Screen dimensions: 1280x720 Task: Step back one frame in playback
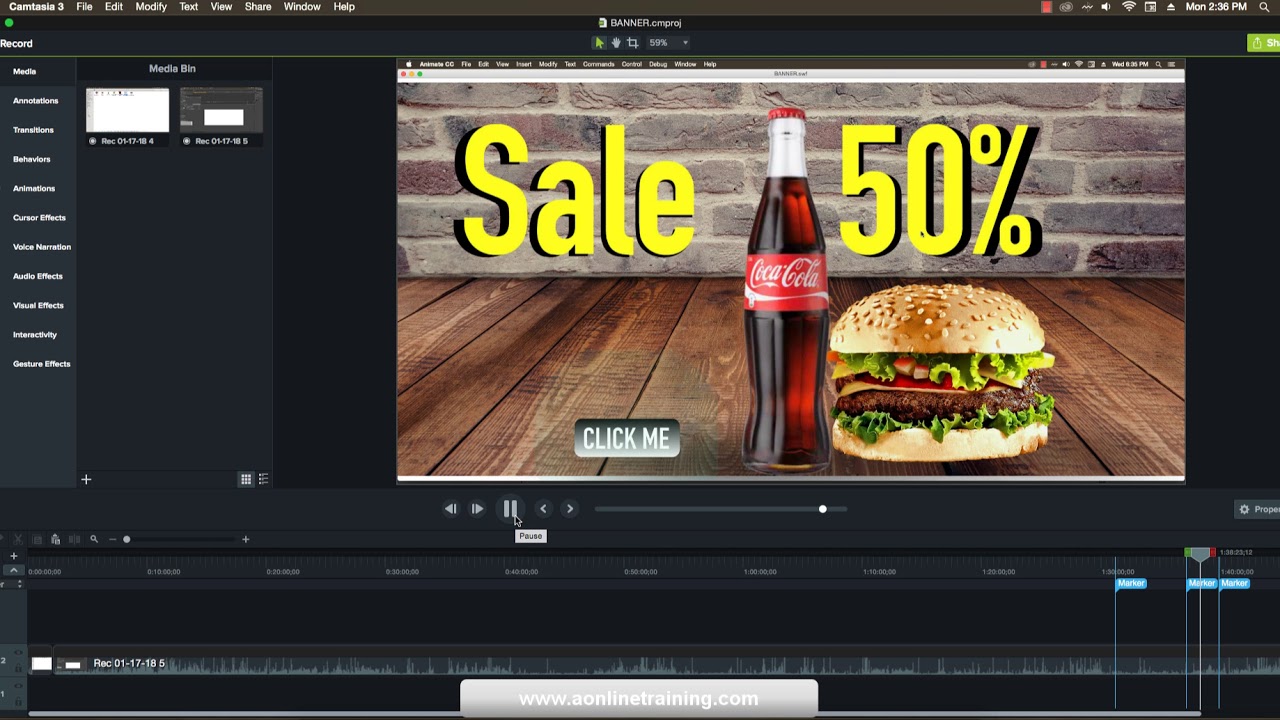(x=451, y=509)
